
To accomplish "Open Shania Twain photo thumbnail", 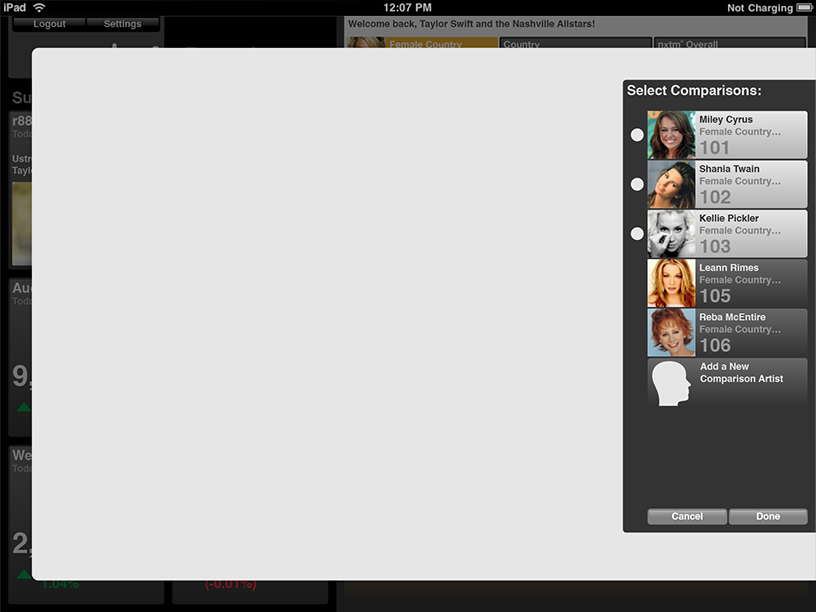I will point(671,184).
